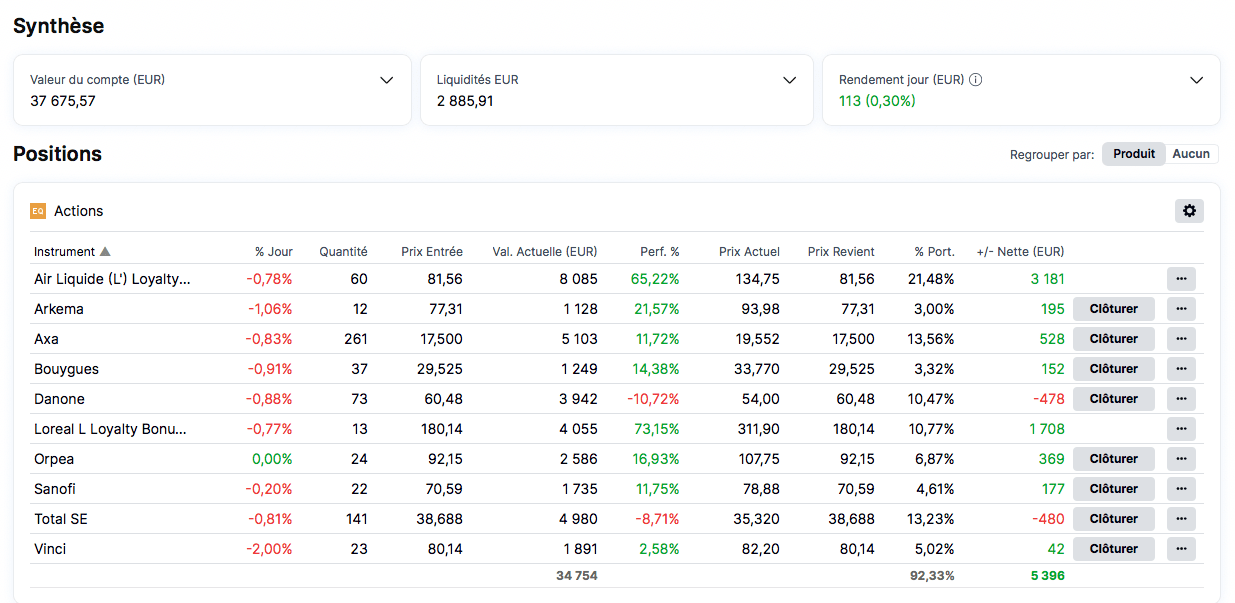This screenshot has height=603, width=1235.
Task: Open more options for Loreal row
Action: pyautogui.click(x=1181, y=429)
